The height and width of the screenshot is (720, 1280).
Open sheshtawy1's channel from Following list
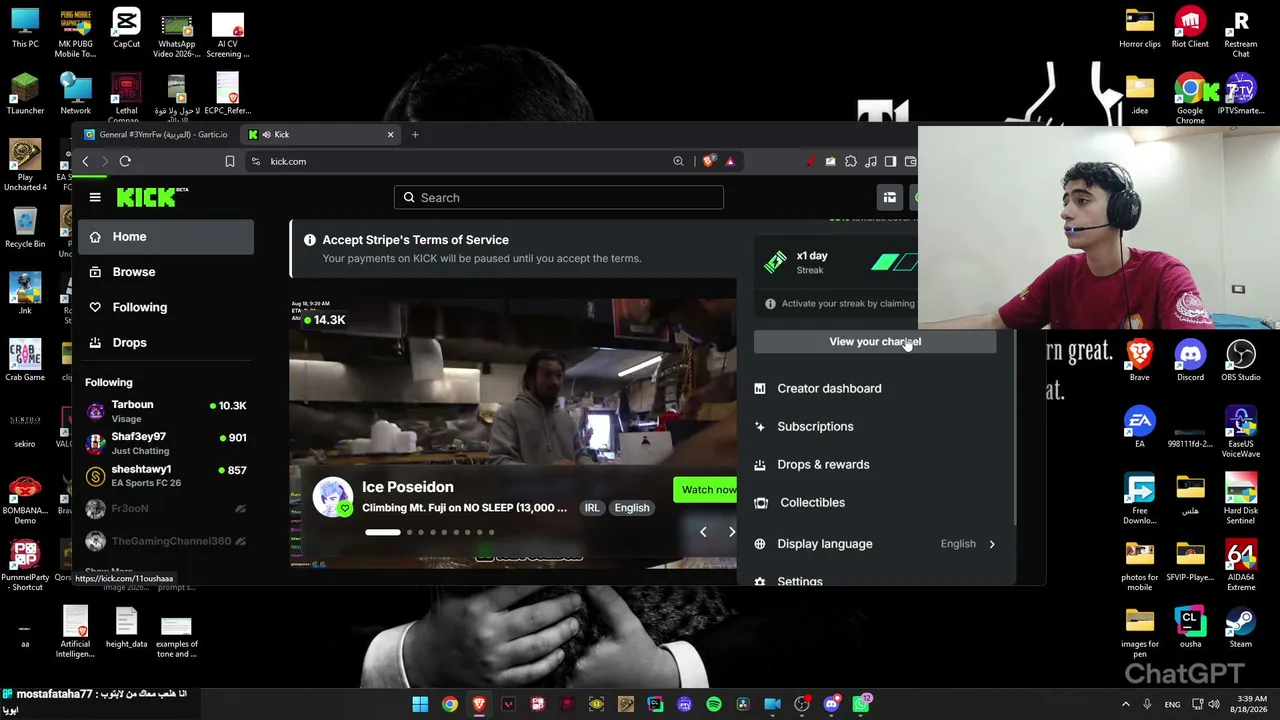(x=166, y=475)
